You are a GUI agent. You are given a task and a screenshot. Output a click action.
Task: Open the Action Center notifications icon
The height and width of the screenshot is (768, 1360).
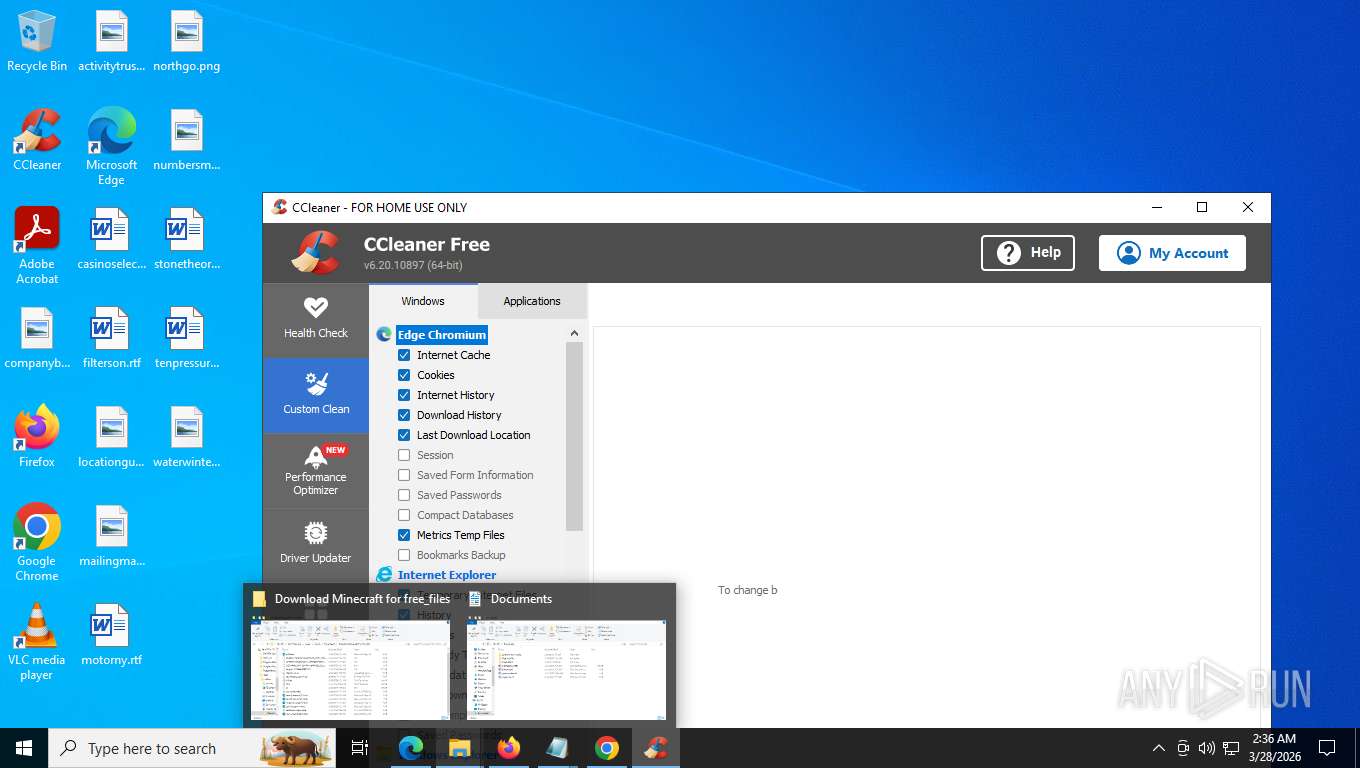pos(1327,748)
